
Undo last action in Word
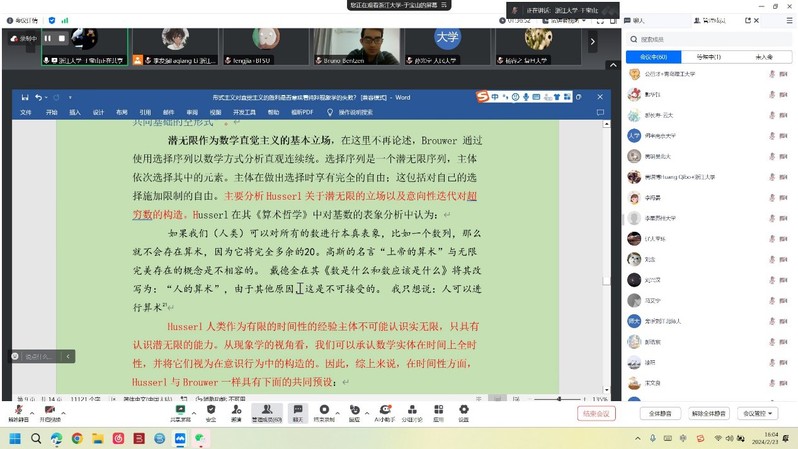pyautogui.click(x=39, y=97)
